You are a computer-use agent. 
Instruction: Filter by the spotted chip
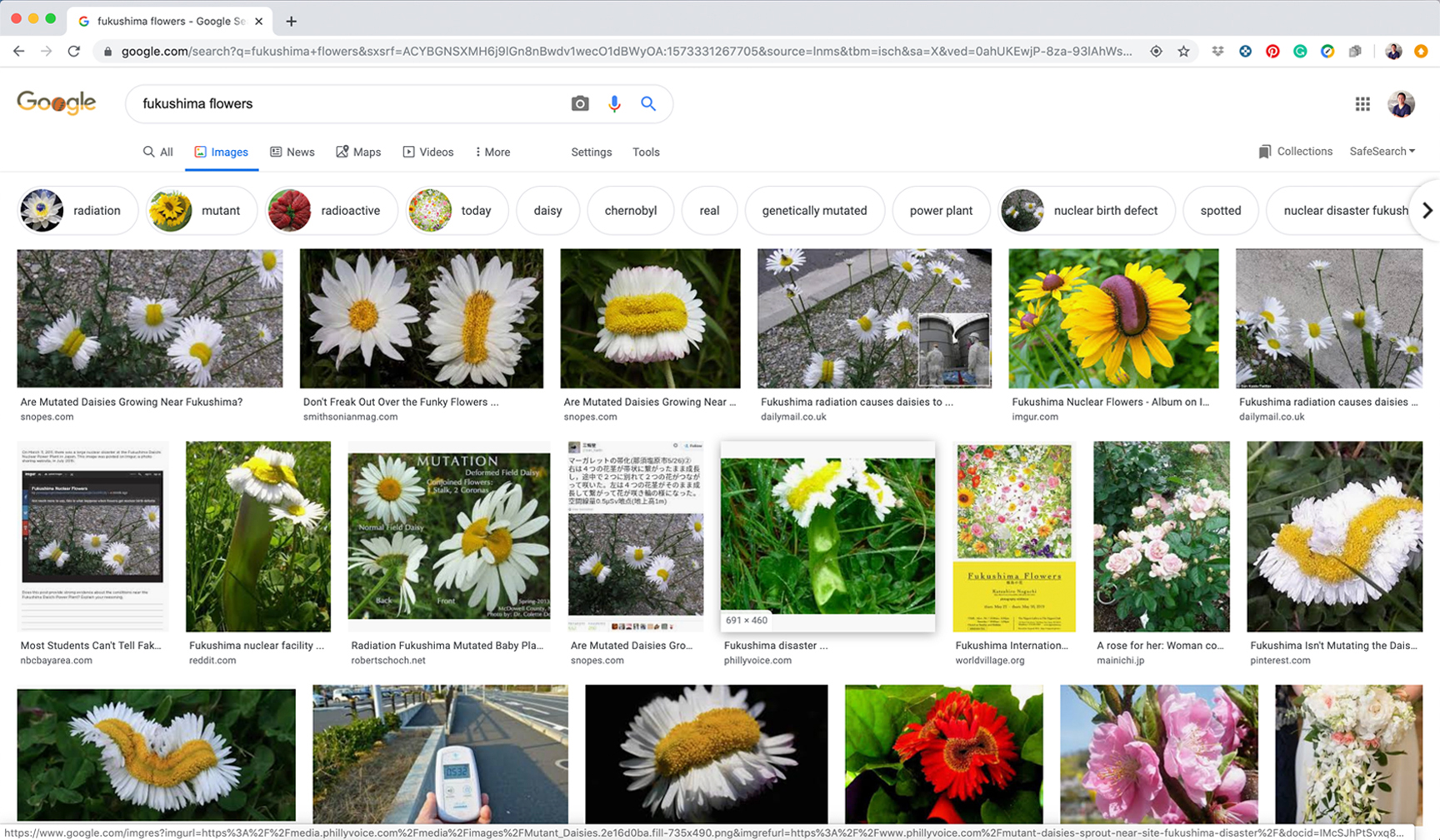click(x=1221, y=211)
